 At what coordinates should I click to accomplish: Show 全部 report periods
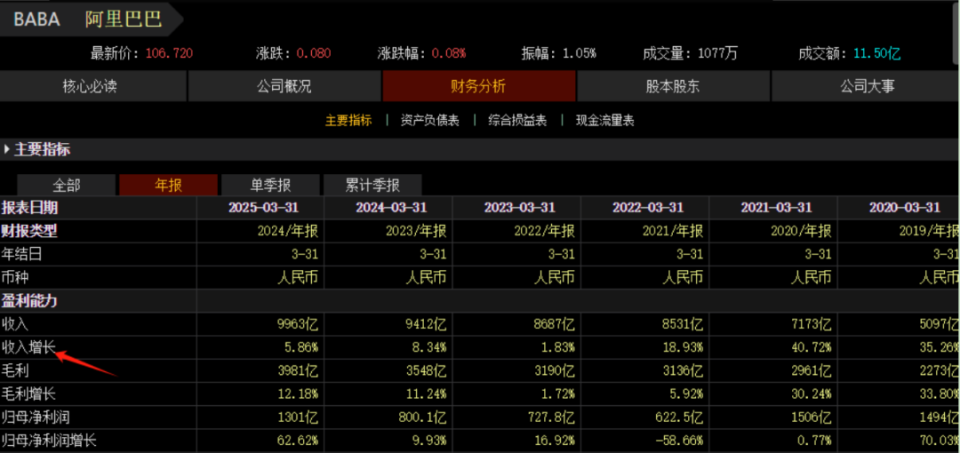66,185
